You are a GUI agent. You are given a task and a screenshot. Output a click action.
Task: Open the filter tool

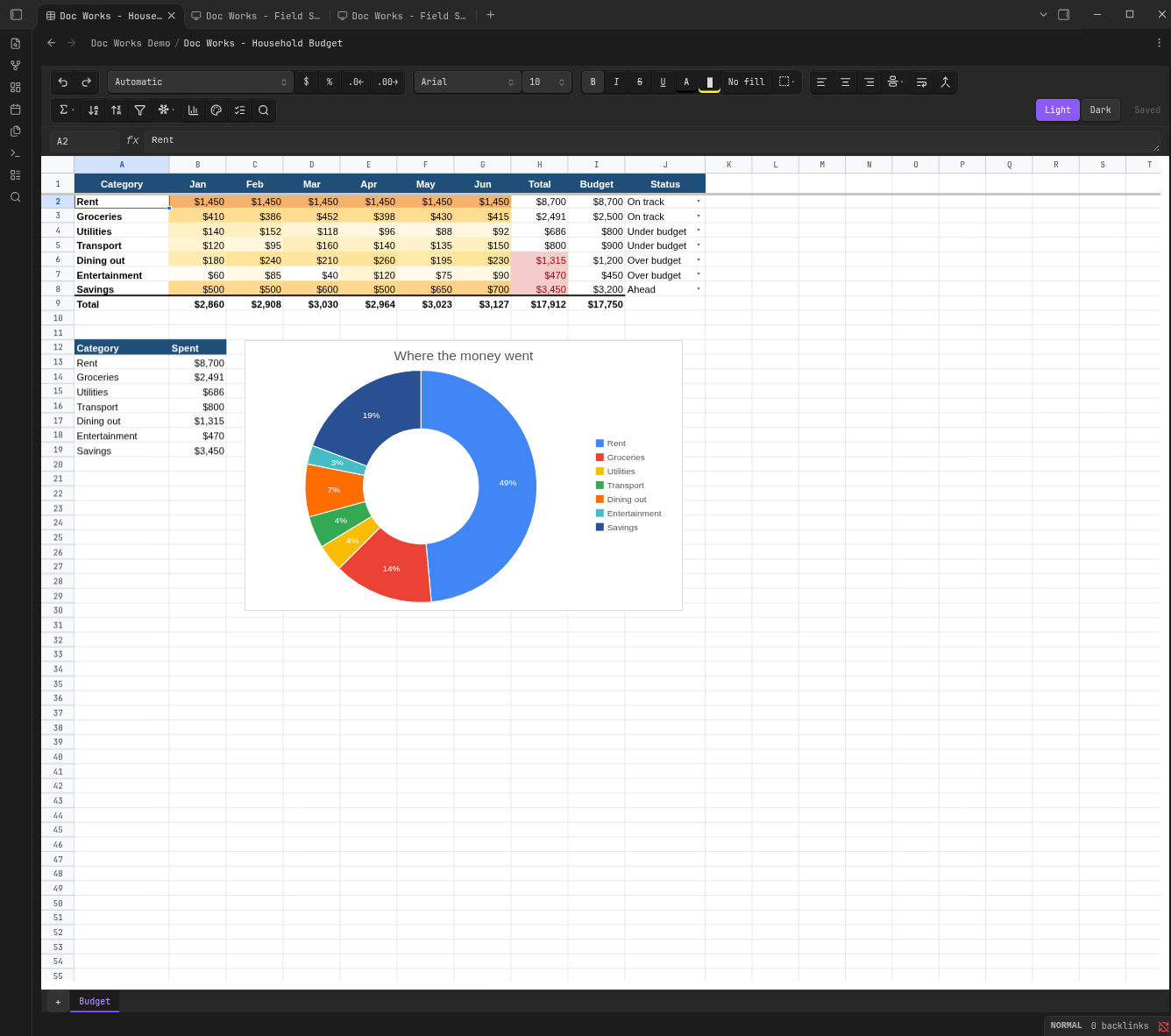click(140, 110)
